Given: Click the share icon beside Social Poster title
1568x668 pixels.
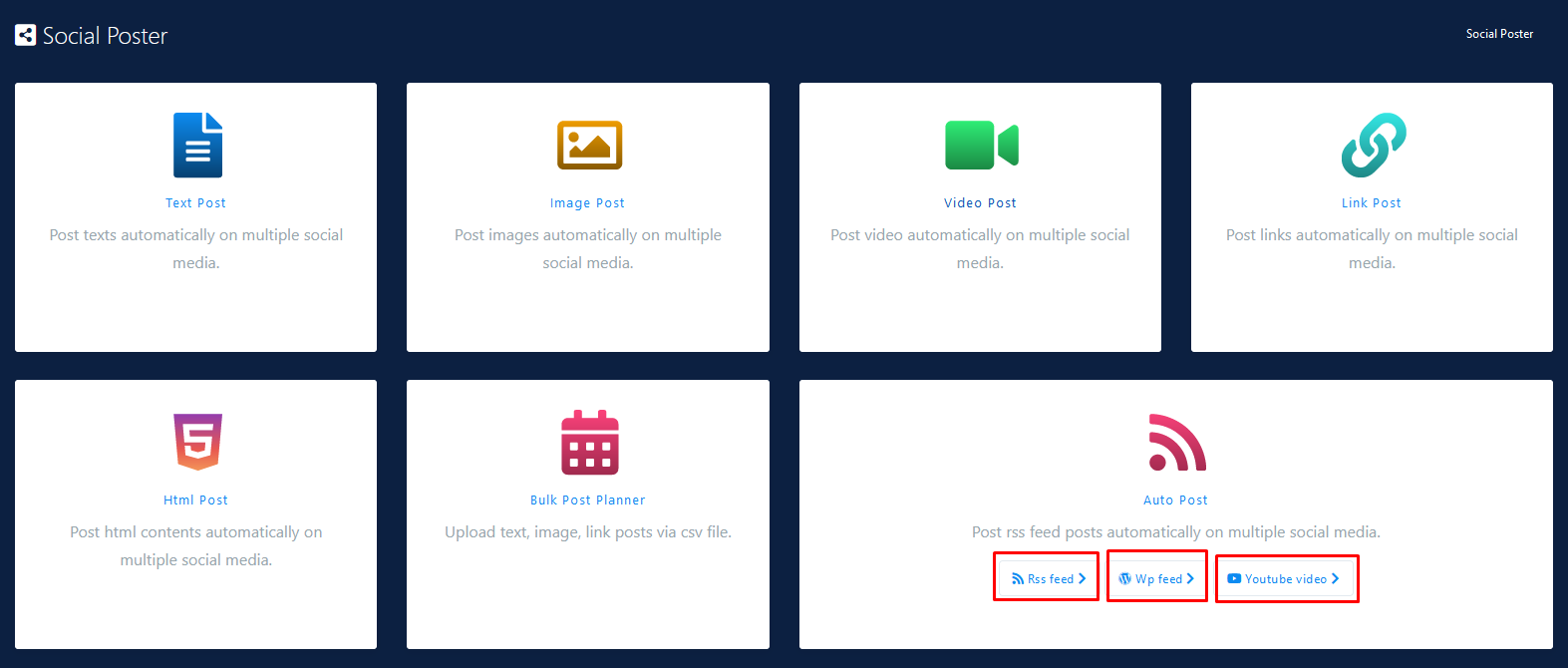Looking at the screenshot, I should coord(26,36).
